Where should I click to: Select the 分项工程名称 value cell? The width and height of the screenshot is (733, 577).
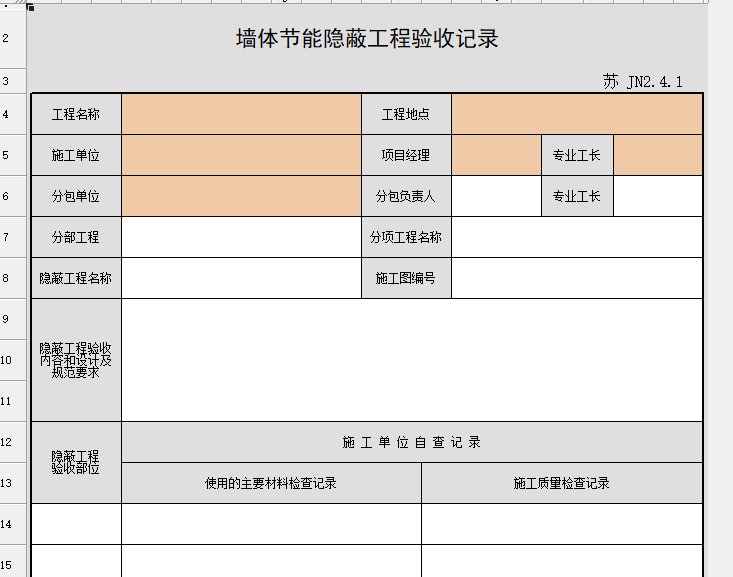(577, 237)
